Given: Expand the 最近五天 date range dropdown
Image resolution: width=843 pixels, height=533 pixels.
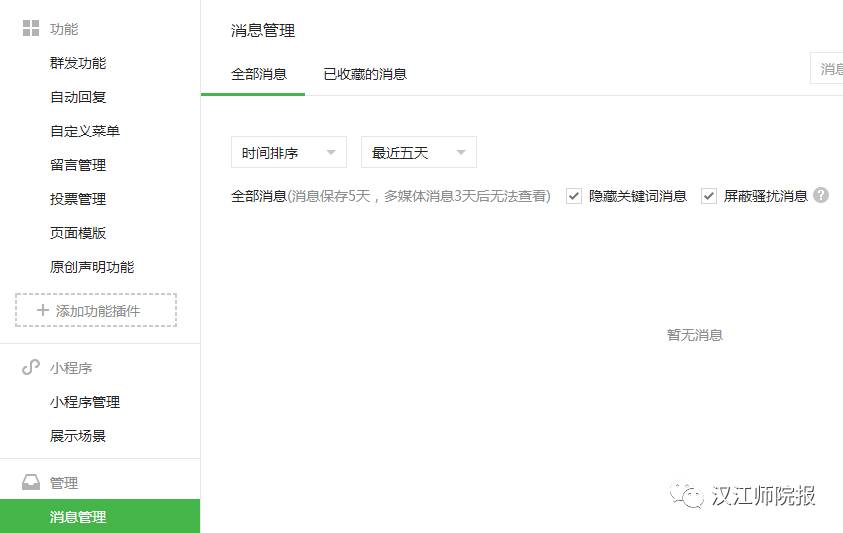Looking at the screenshot, I should 418,153.
